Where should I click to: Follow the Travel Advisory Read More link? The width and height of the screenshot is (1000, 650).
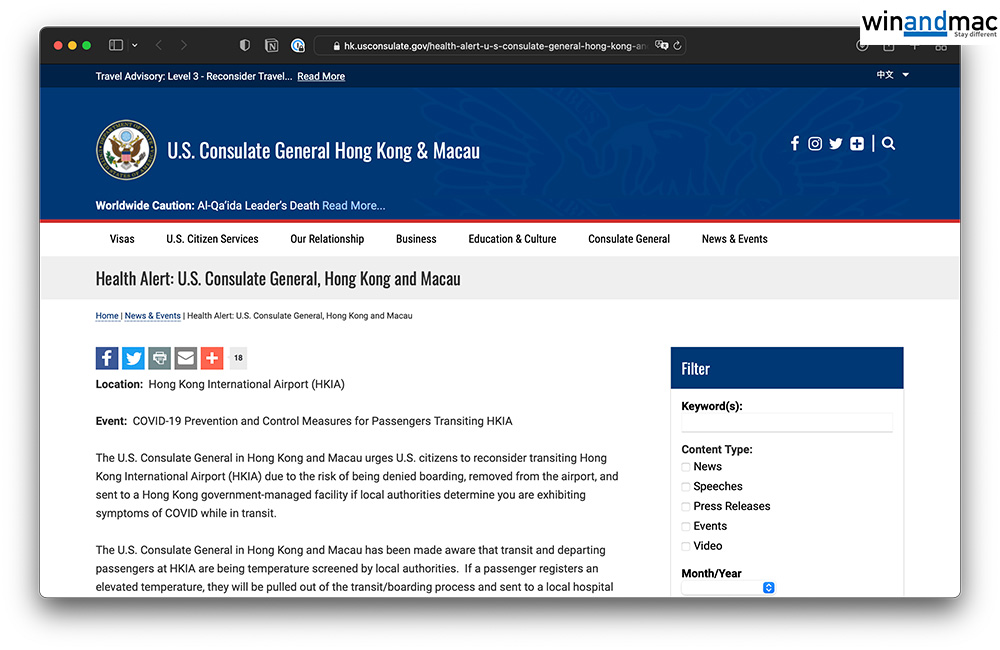321,76
